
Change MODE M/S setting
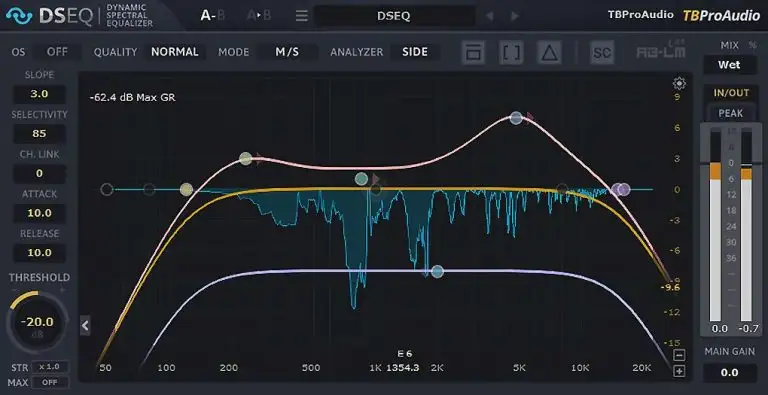pos(287,52)
